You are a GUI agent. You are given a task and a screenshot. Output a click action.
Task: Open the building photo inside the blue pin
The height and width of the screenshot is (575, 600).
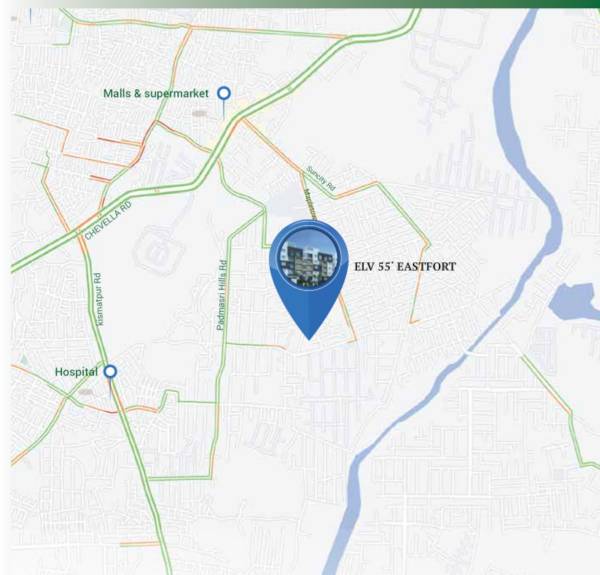coord(309,259)
